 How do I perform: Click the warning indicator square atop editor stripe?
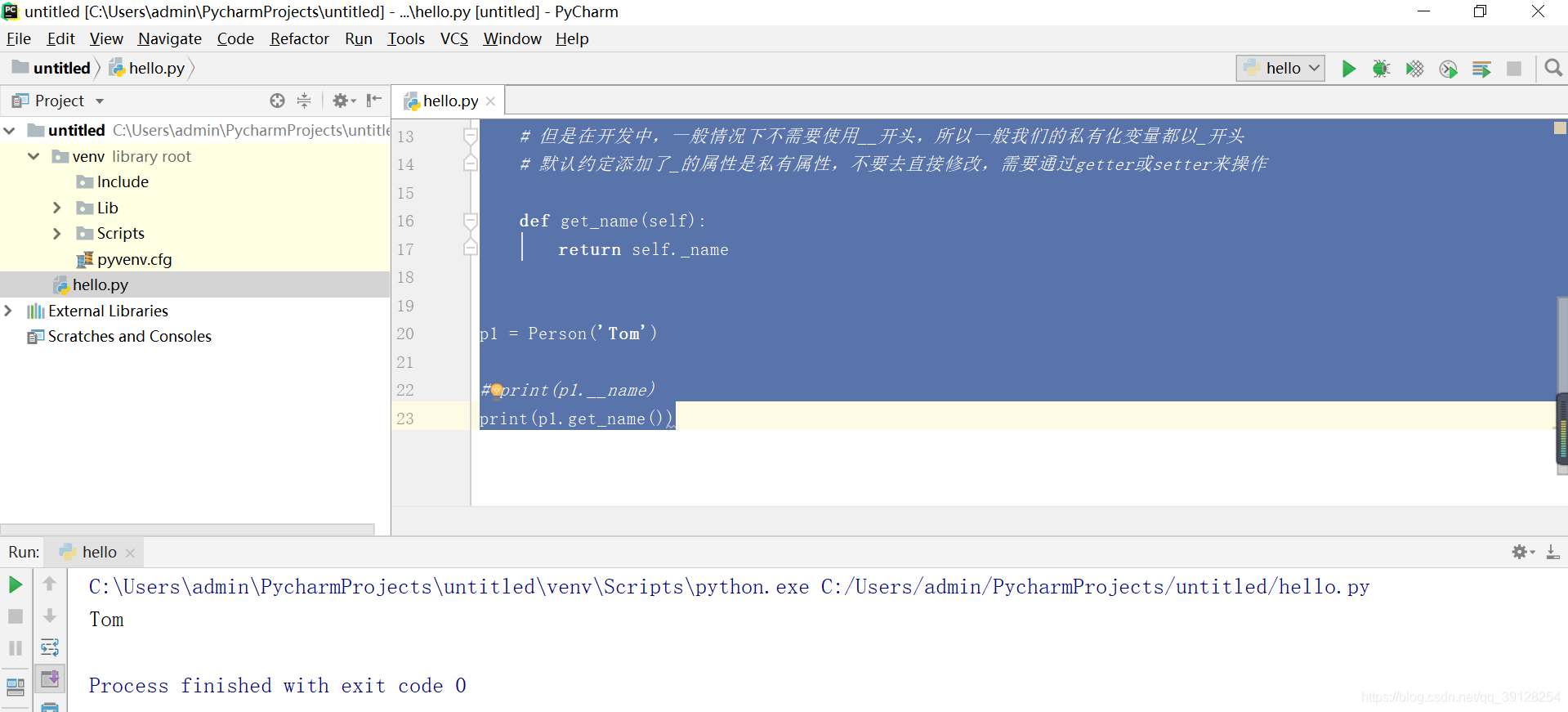[x=1560, y=128]
